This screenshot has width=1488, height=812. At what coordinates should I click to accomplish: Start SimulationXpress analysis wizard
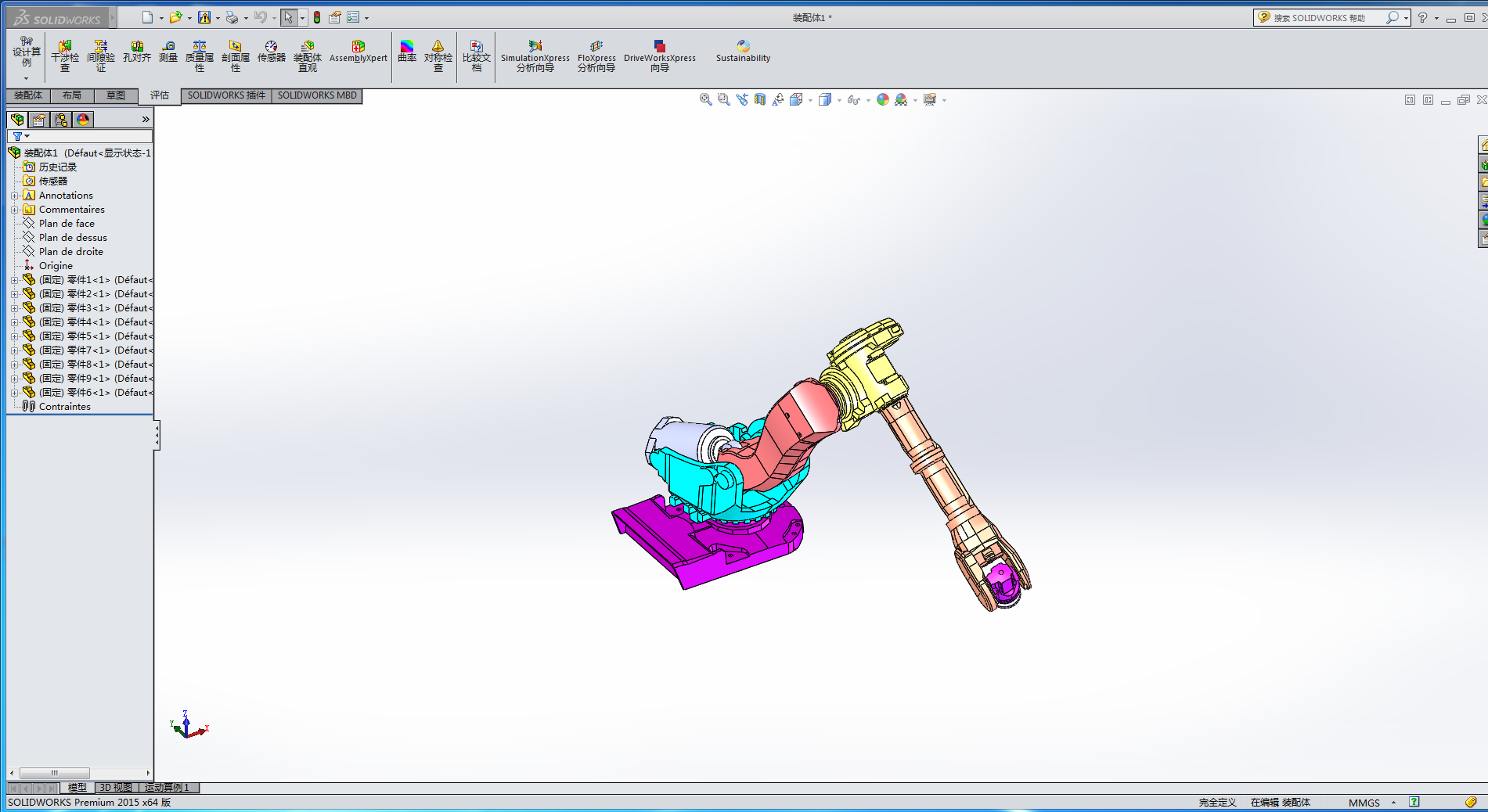tap(535, 56)
